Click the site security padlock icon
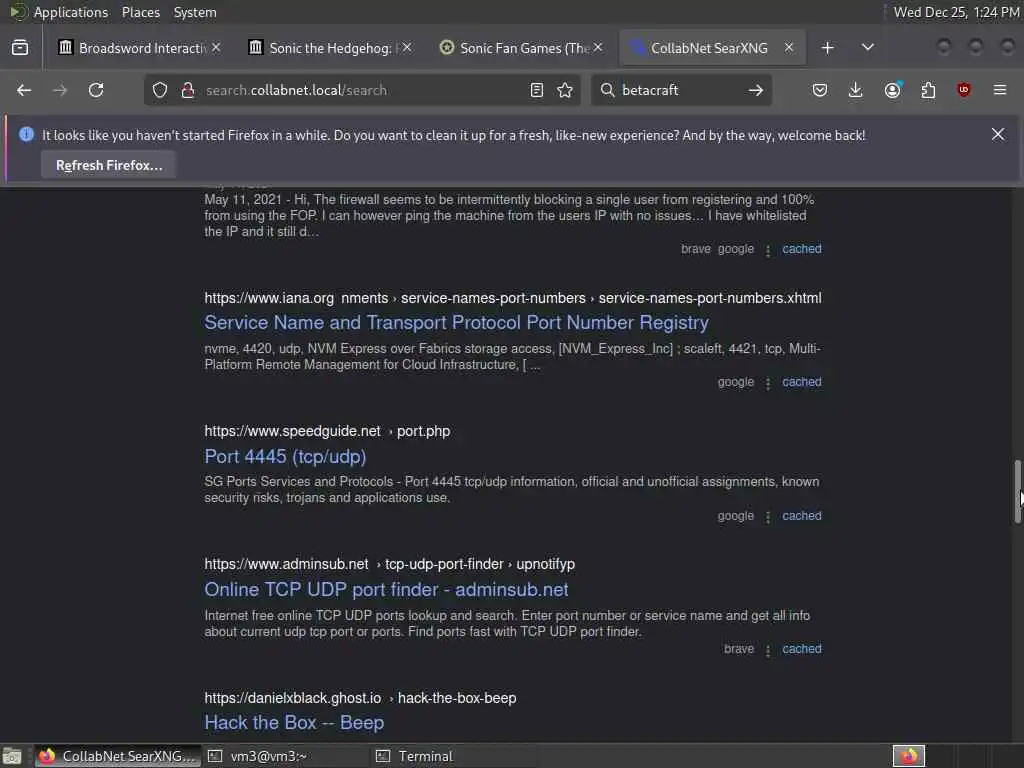The height and width of the screenshot is (768, 1024). (188, 90)
